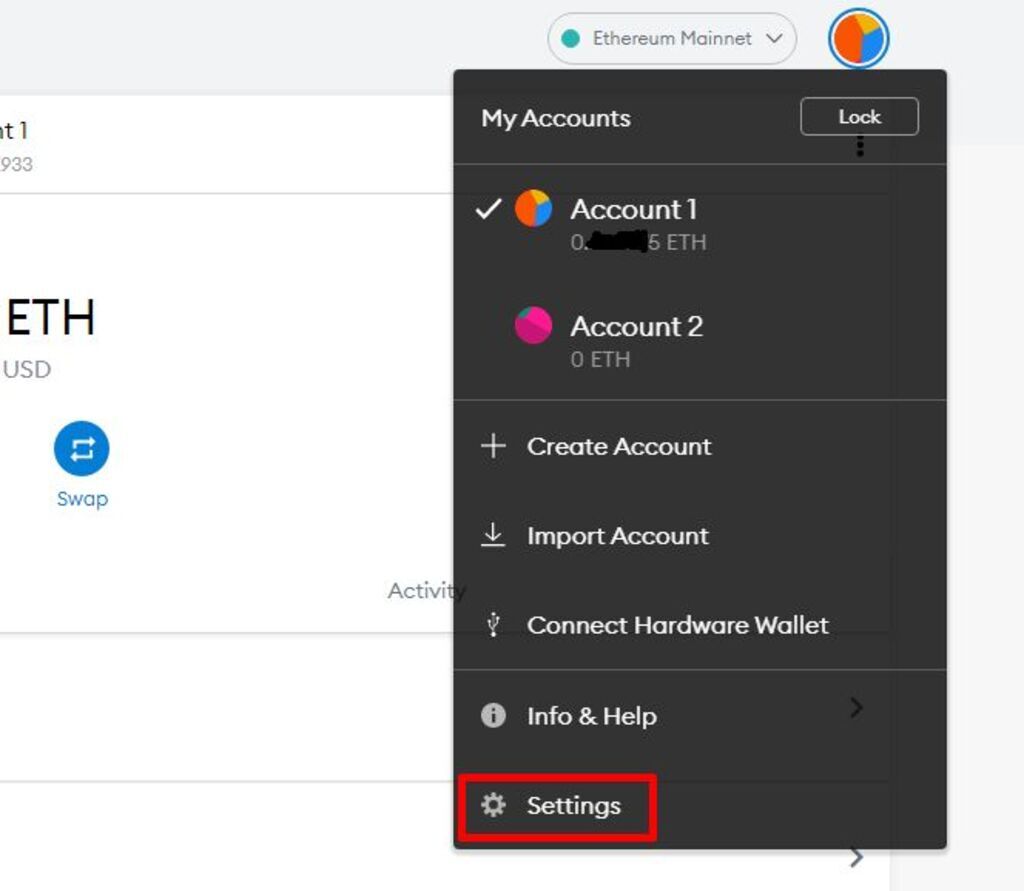This screenshot has width=1024, height=891.
Task: Click the pink Account 2 avatar
Action: (x=533, y=326)
